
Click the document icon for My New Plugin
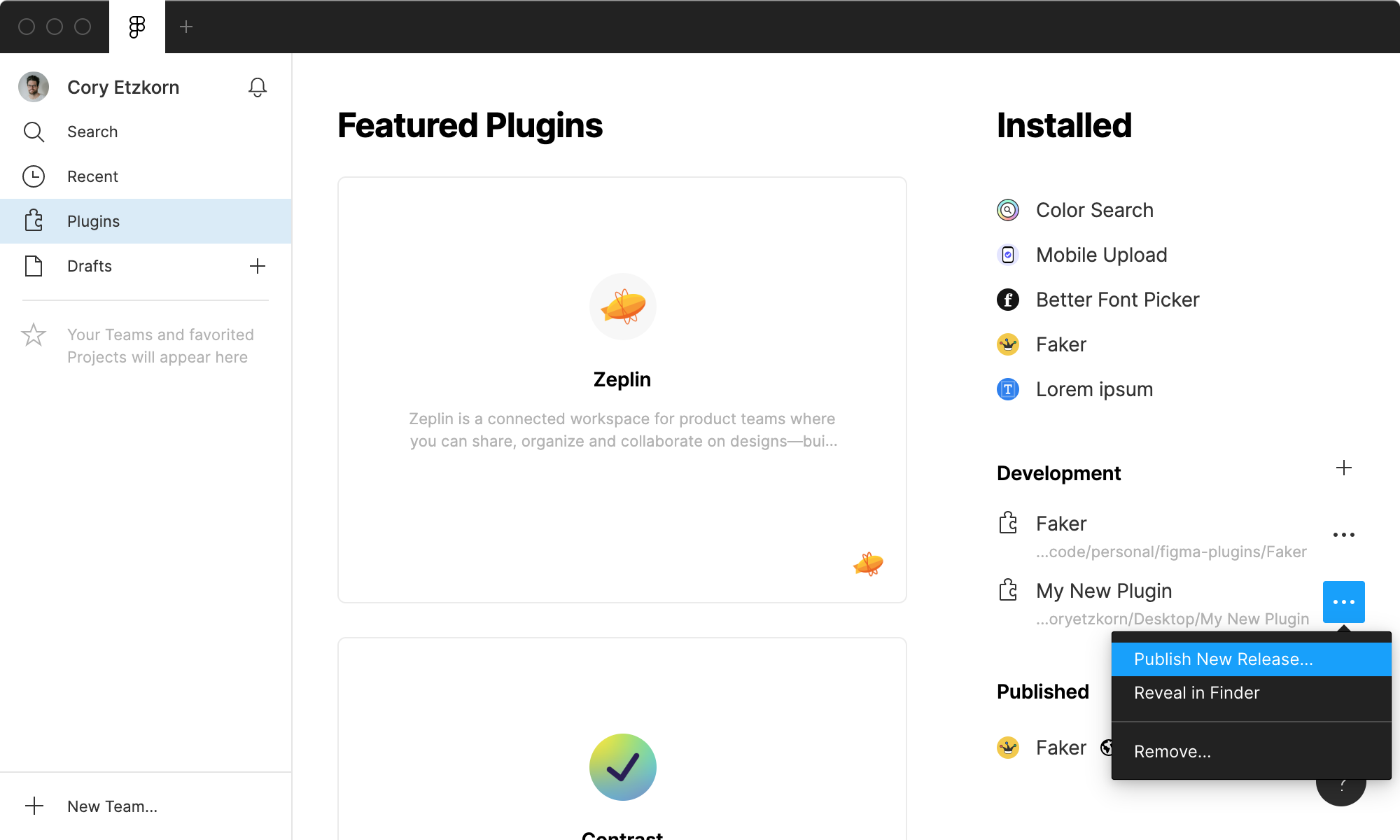tap(1007, 591)
